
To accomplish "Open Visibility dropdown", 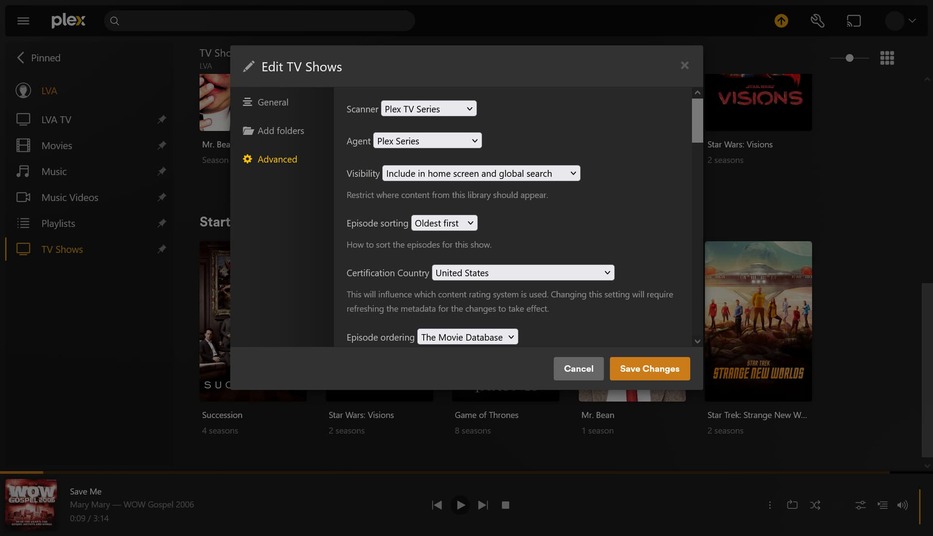I will 481,173.
